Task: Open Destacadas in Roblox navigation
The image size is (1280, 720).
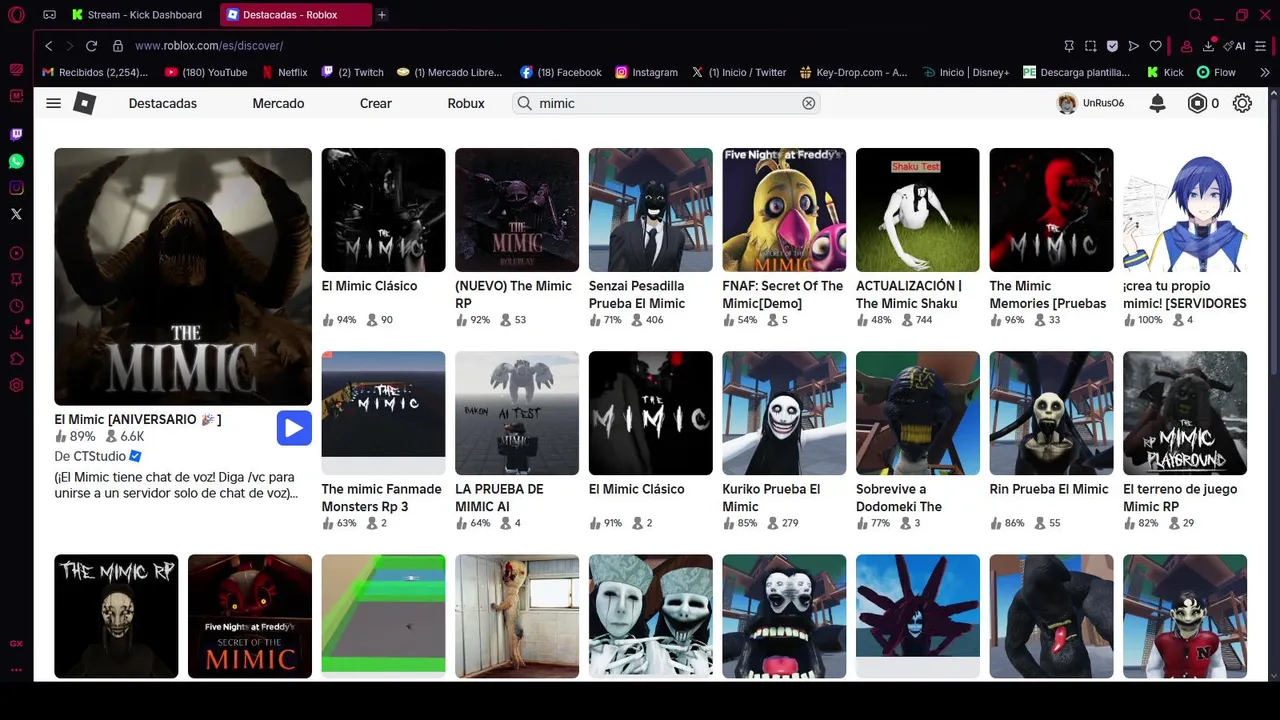Action: (x=163, y=103)
